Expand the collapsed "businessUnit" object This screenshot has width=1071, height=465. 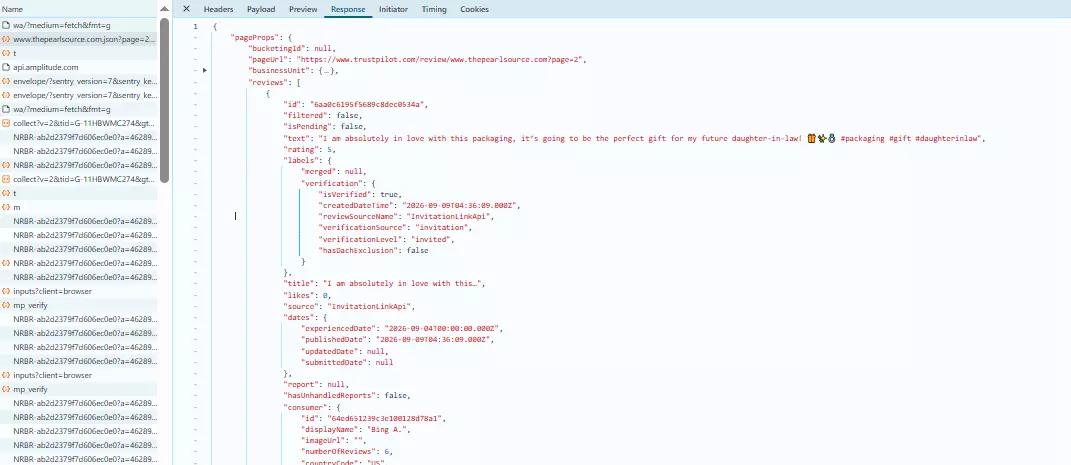coord(204,70)
